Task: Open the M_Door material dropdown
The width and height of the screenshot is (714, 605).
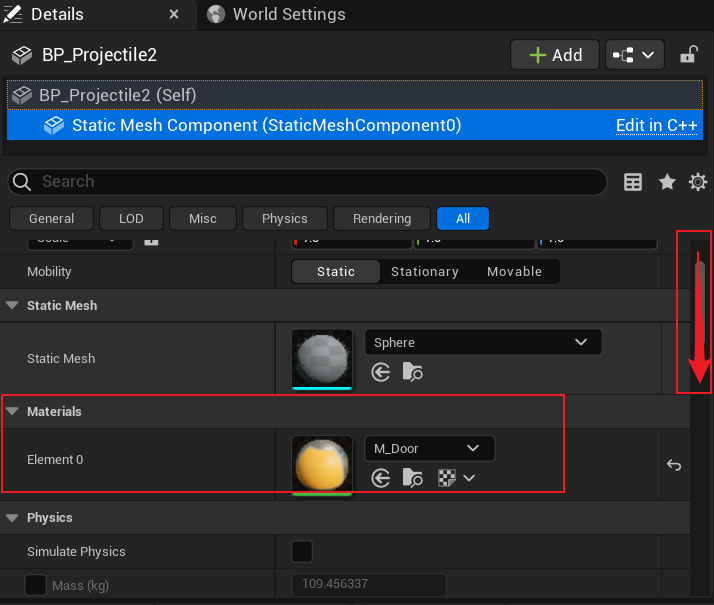Action: pos(429,448)
